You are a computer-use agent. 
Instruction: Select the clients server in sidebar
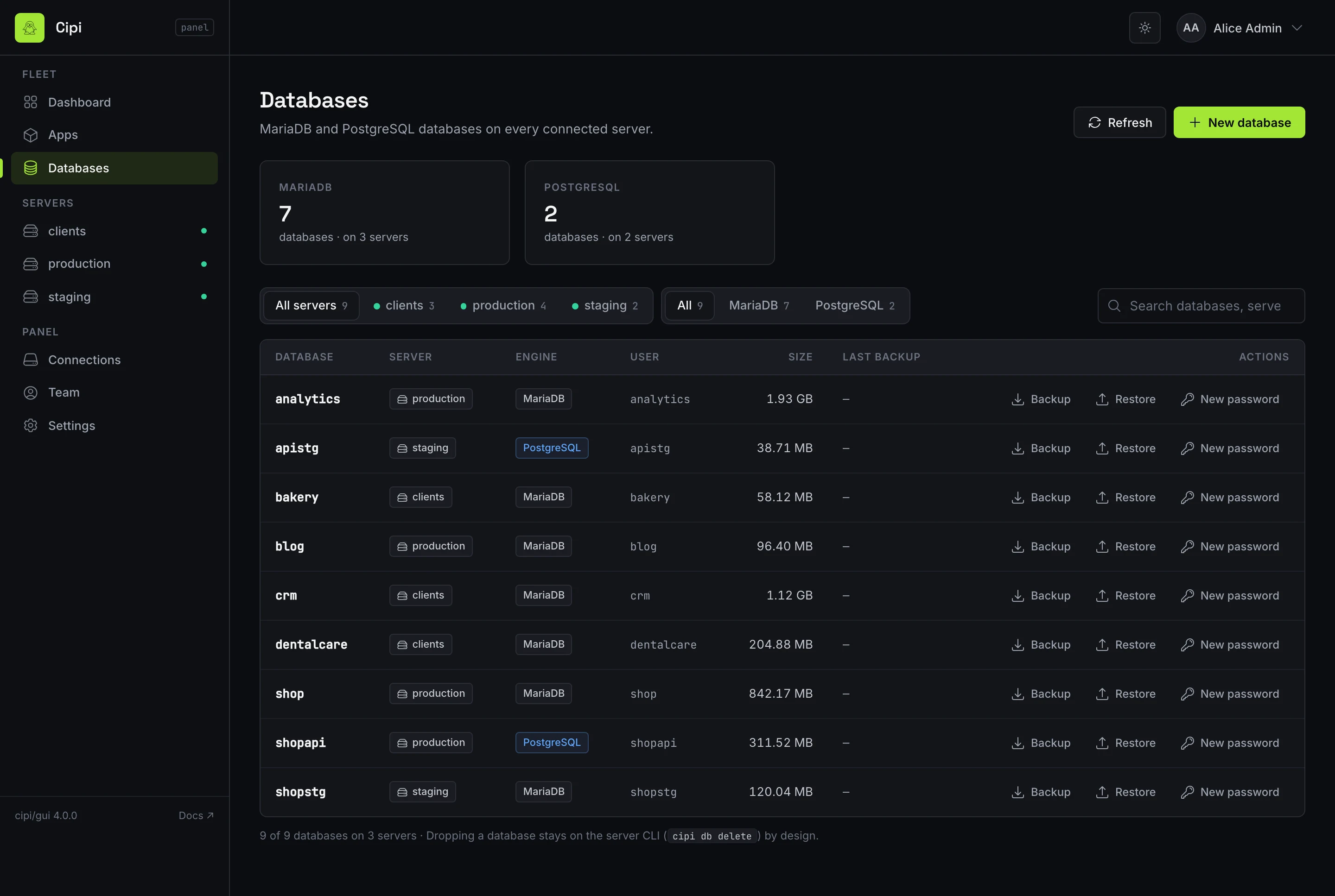[x=114, y=231]
